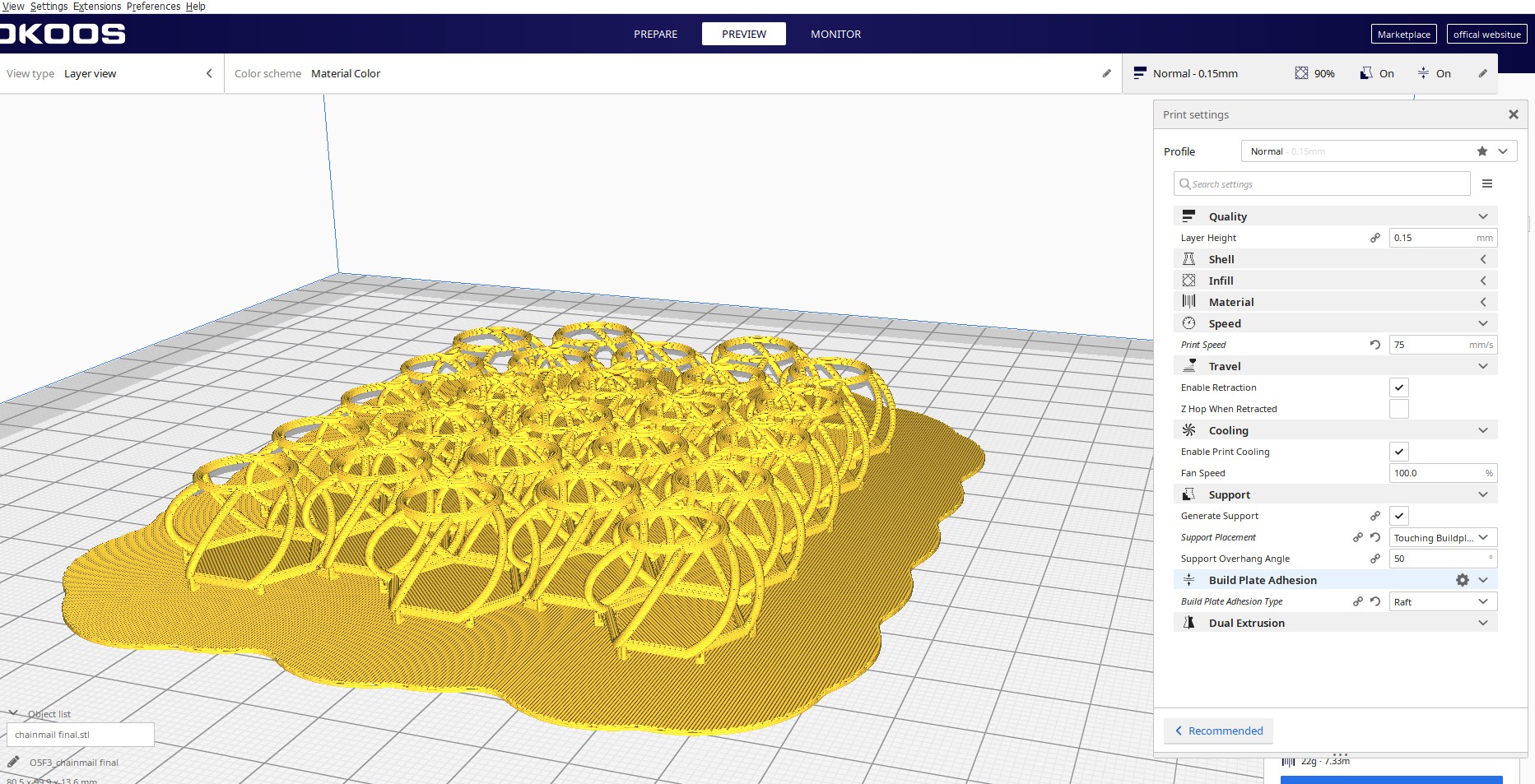Image resolution: width=1535 pixels, height=784 pixels.
Task: Open Build Plate Adhesion Type dropdown
Action: point(1442,601)
